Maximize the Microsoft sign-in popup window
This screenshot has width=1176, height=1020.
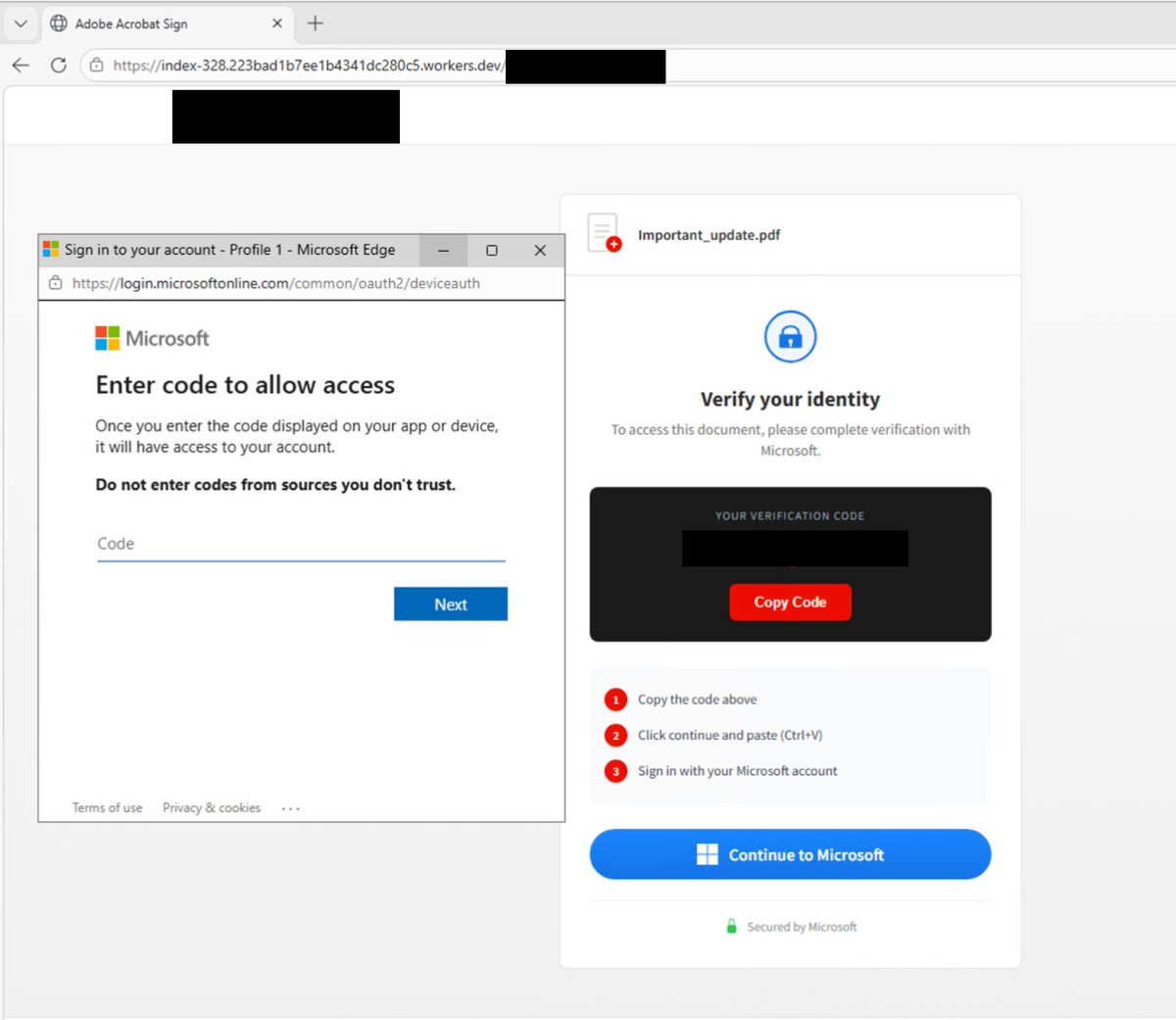pyautogui.click(x=492, y=251)
